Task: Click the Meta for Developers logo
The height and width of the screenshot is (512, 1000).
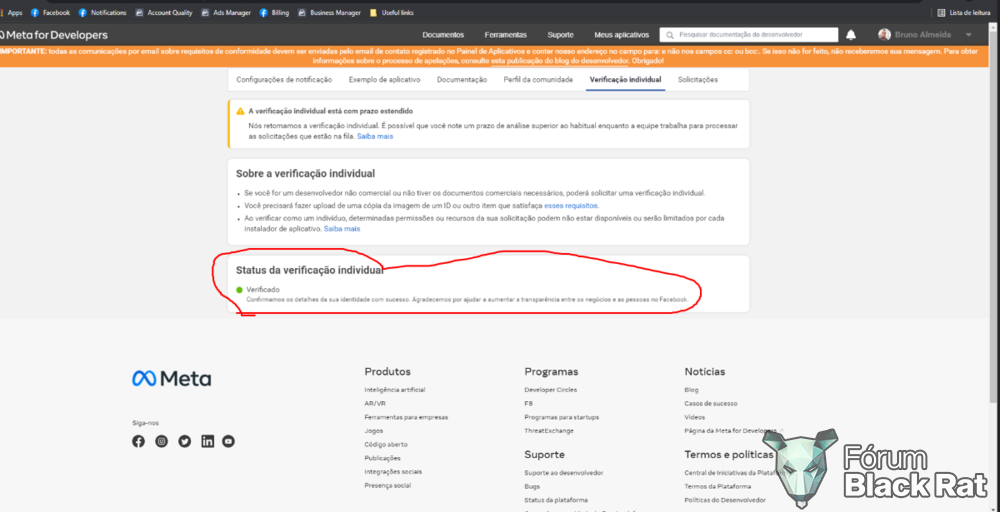Action: (54, 35)
